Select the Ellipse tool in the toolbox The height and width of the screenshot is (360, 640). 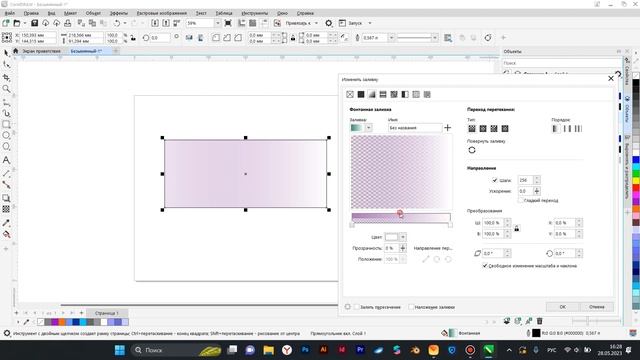(6, 135)
